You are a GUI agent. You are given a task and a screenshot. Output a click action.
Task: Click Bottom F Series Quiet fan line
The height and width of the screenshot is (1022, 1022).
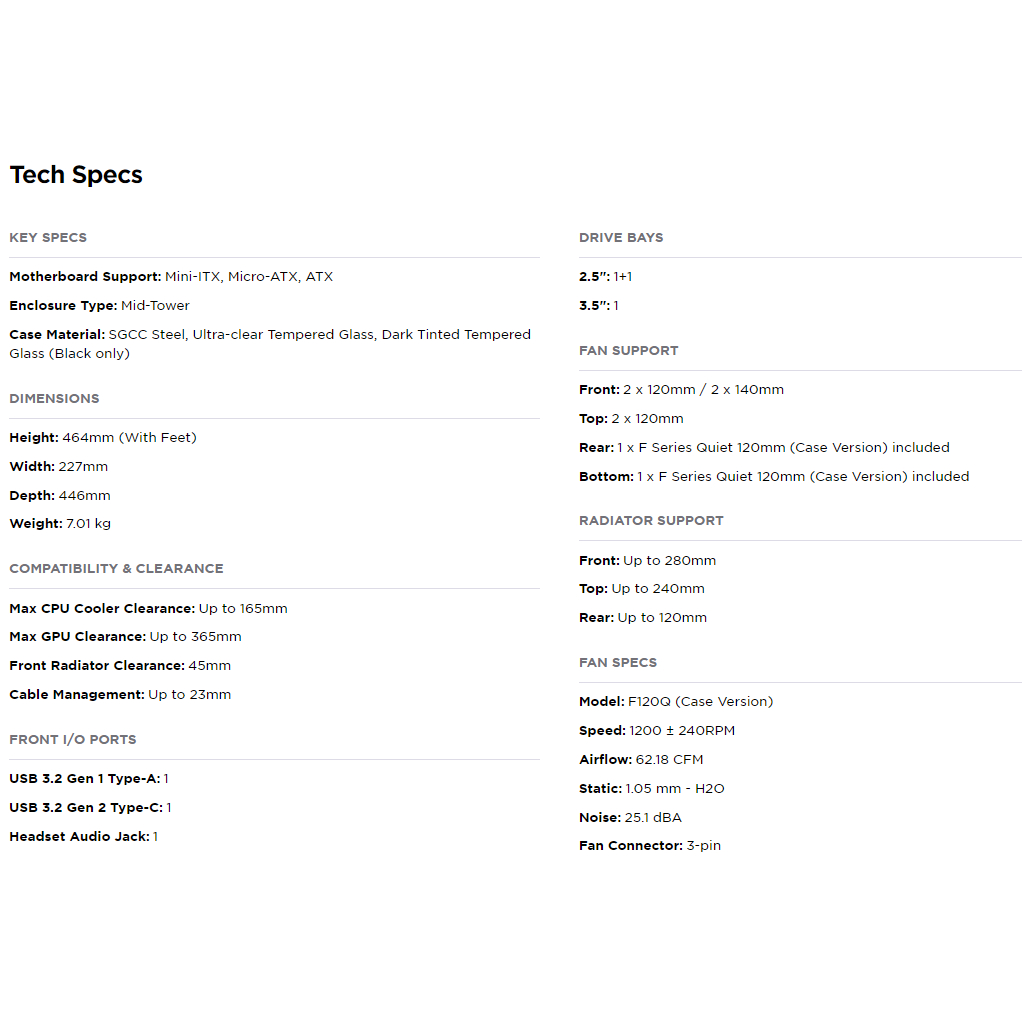coord(774,476)
